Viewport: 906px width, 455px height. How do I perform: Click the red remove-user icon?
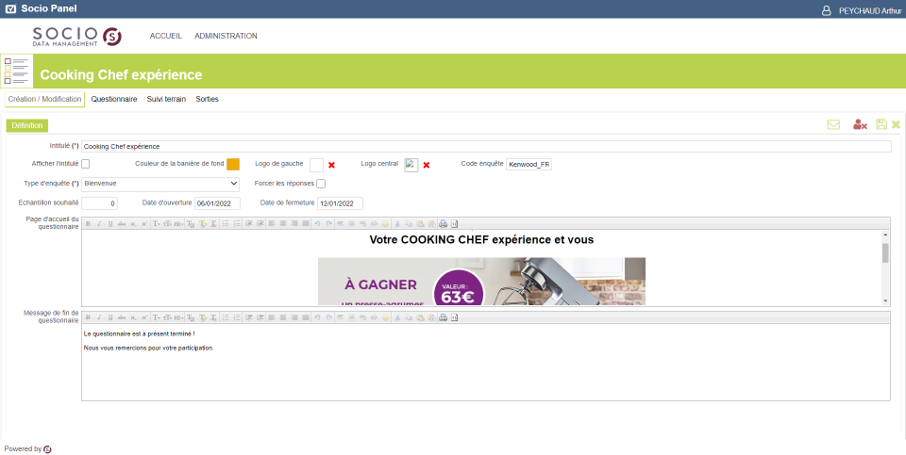860,124
